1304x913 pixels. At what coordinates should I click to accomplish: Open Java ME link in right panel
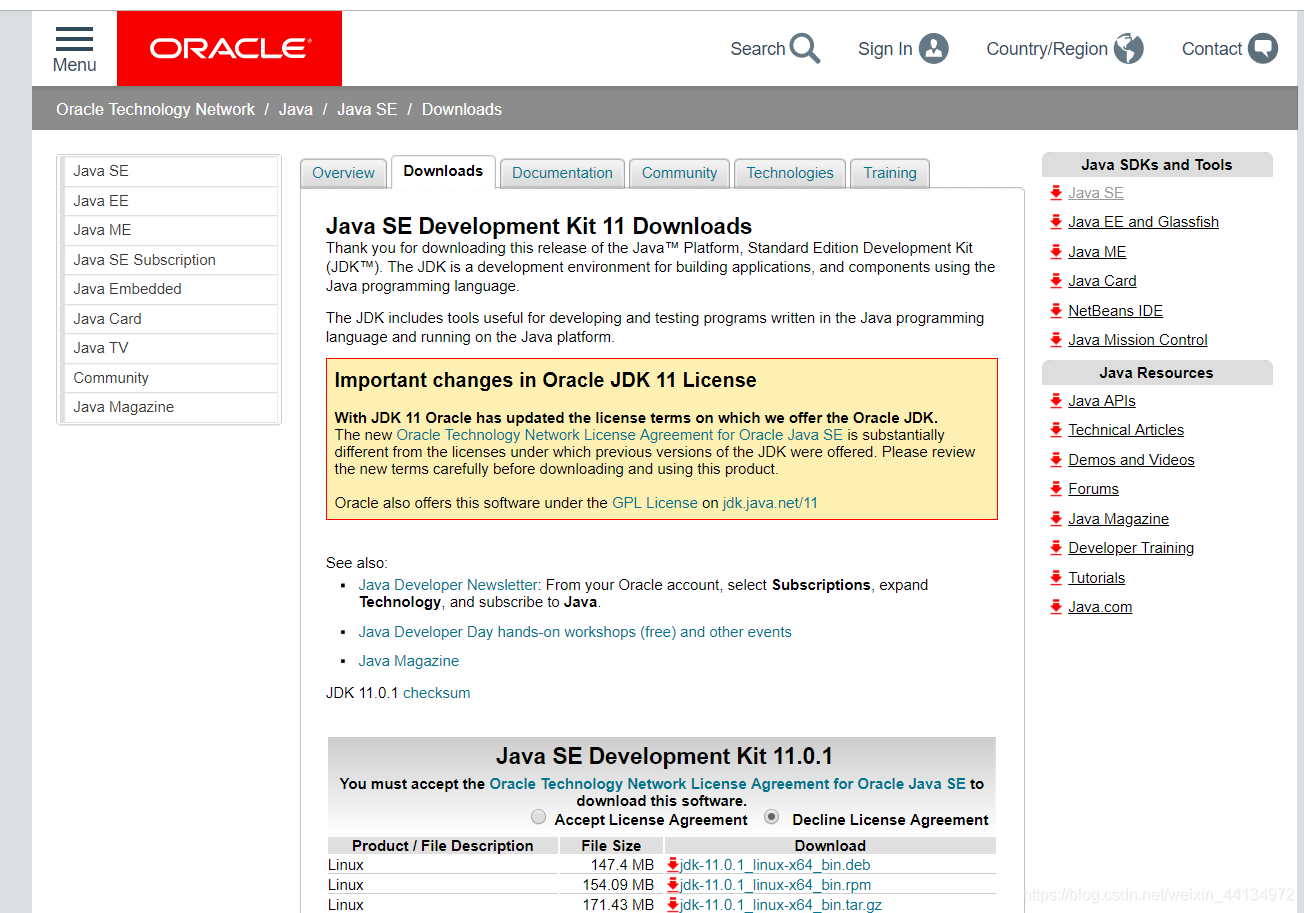coord(1097,252)
